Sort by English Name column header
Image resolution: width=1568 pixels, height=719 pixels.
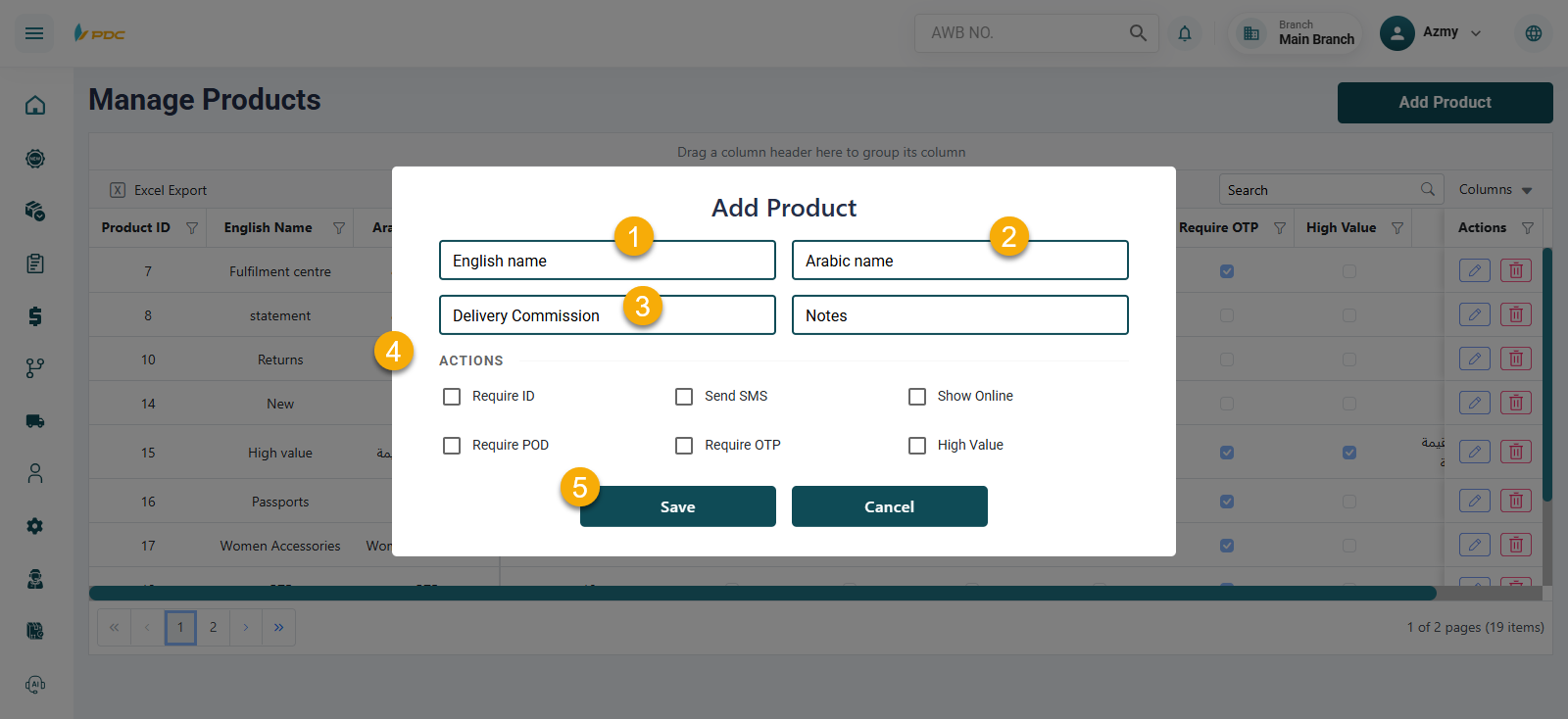(x=268, y=227)
